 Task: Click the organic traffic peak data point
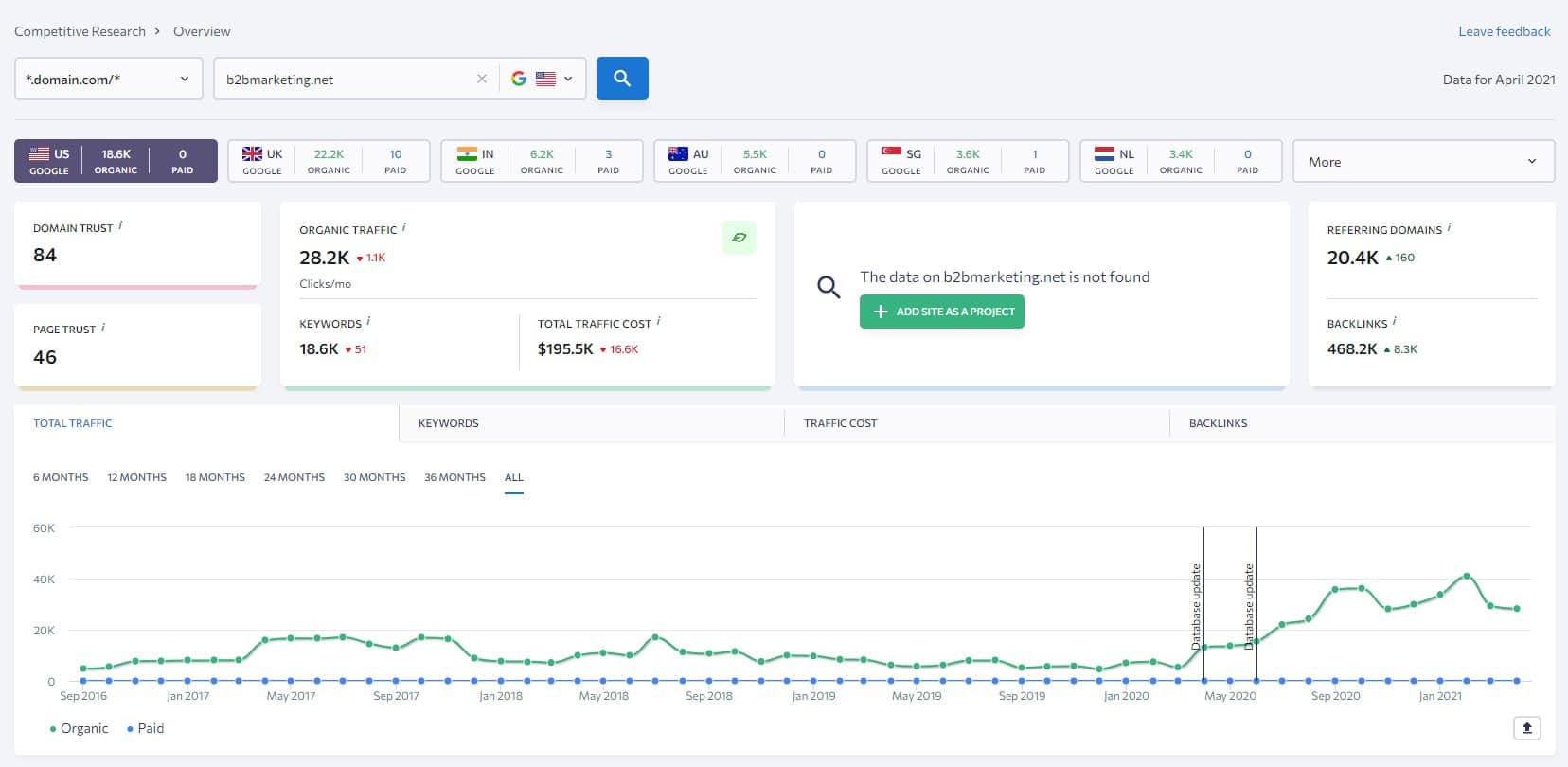point(1466,576)
